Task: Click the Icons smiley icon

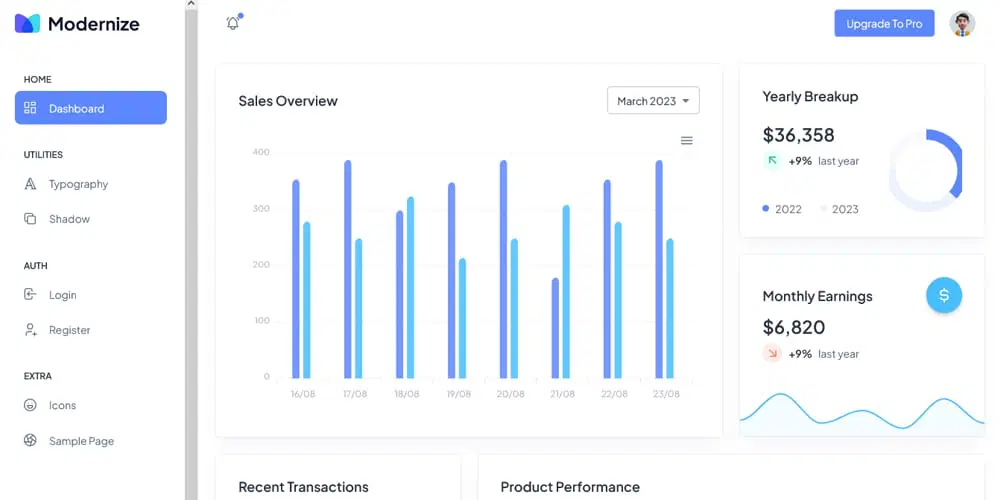Action: click(30, 405)
